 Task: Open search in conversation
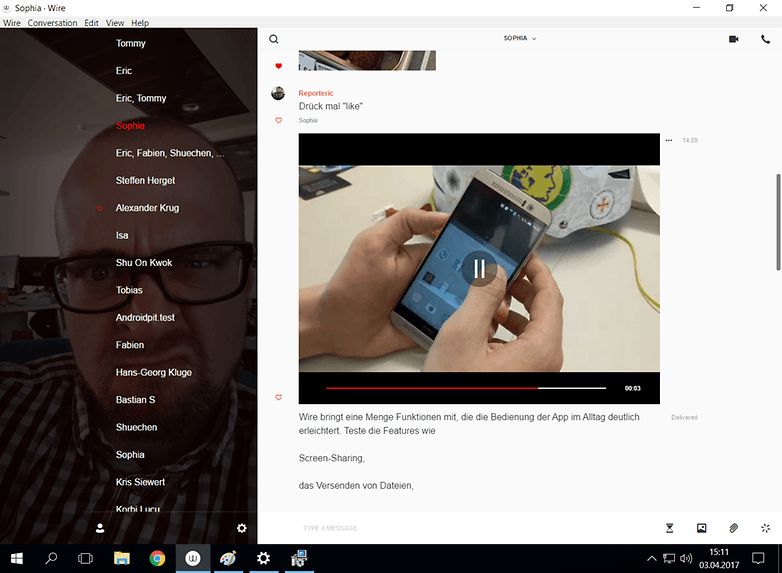click(x=274, y=39)
